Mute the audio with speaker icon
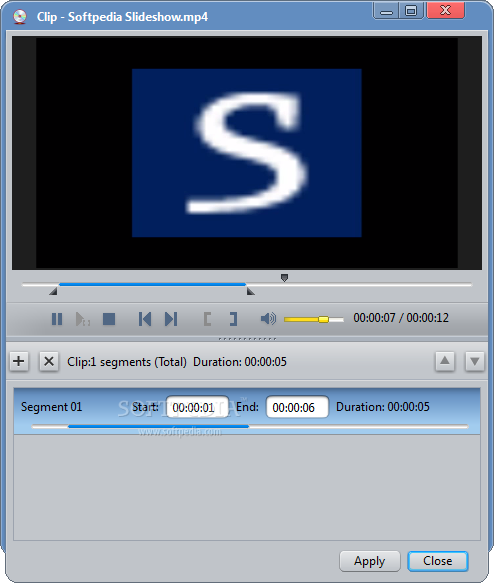Image resolution: width=494 pixels, height=583 pixels. click(268, 319)
